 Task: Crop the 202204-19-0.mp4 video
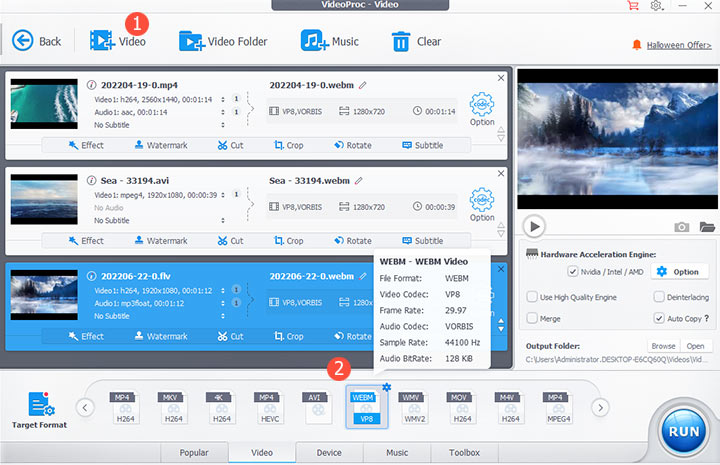(289, 145)
